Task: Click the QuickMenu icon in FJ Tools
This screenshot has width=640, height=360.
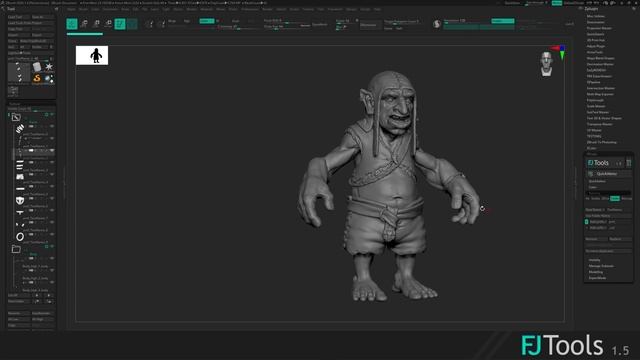Action: (x=591, y=174)
